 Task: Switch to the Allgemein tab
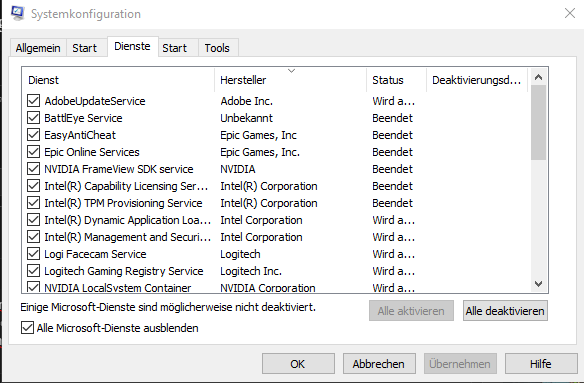[x=38, y=48]
